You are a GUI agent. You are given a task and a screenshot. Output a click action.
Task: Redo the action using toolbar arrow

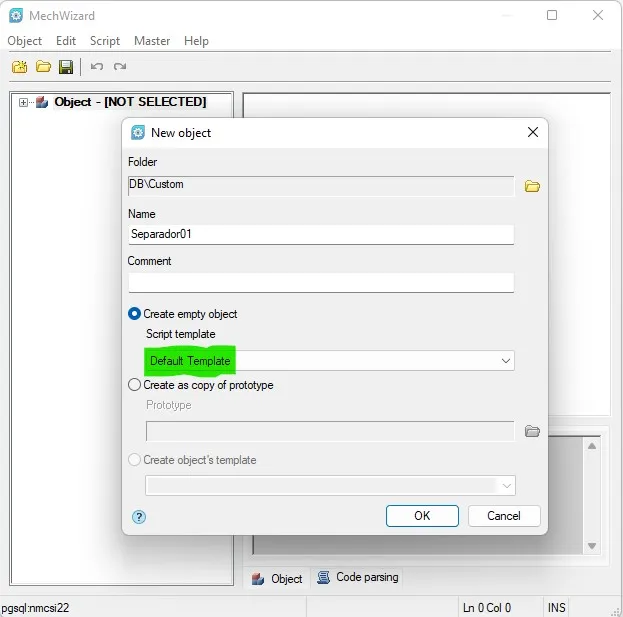(120, 66)
